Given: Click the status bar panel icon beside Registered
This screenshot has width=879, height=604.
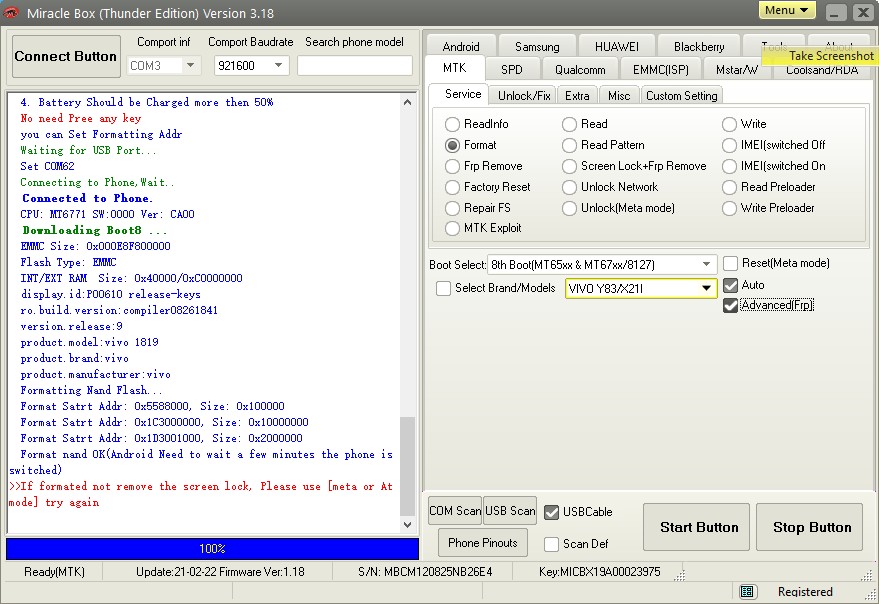Looking at the screenshot, I should pyautogui.click(x=747, y=592).
